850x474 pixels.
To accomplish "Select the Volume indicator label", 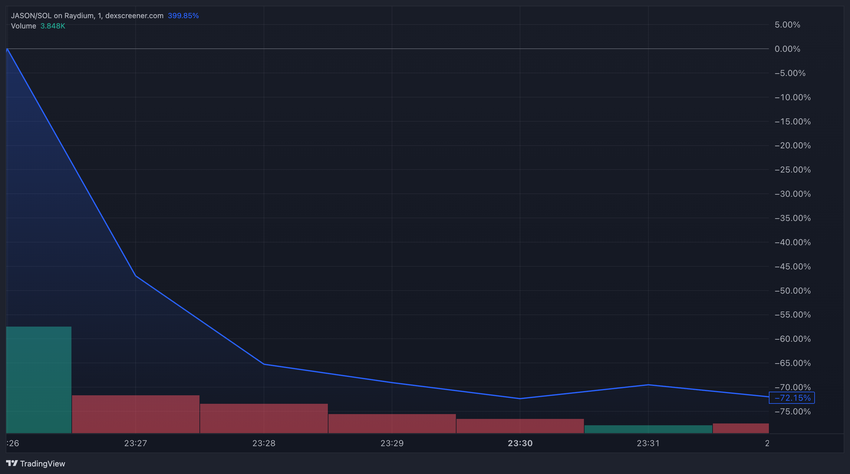I will 23,26.
